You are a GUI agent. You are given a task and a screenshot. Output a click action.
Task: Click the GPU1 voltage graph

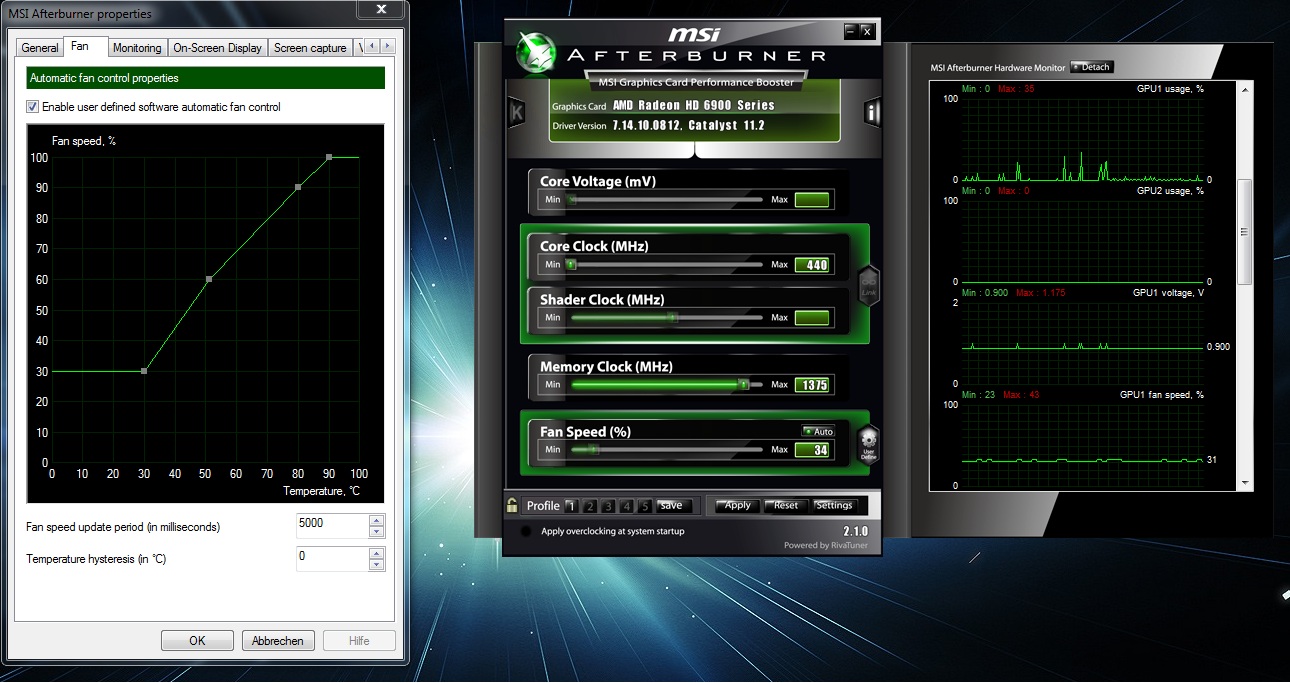[1083, 342]
